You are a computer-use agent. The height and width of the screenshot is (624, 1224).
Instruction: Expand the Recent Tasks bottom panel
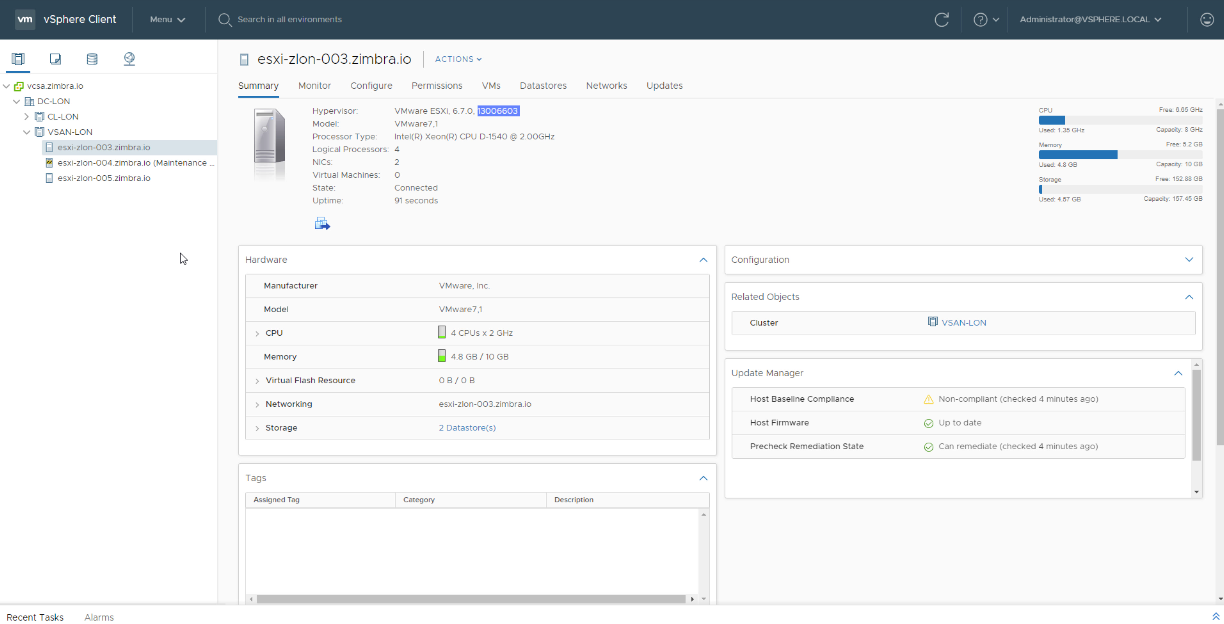pyautogui.click(x=1216, y=617)
